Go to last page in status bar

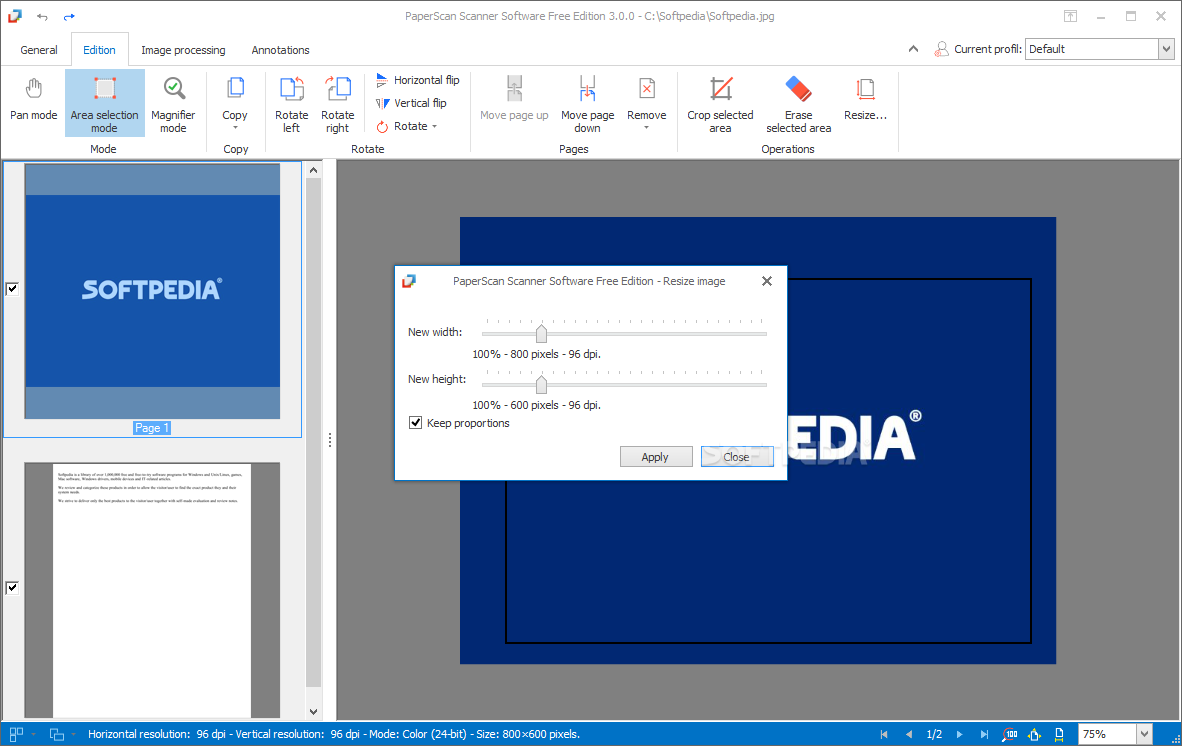(984, 734)
